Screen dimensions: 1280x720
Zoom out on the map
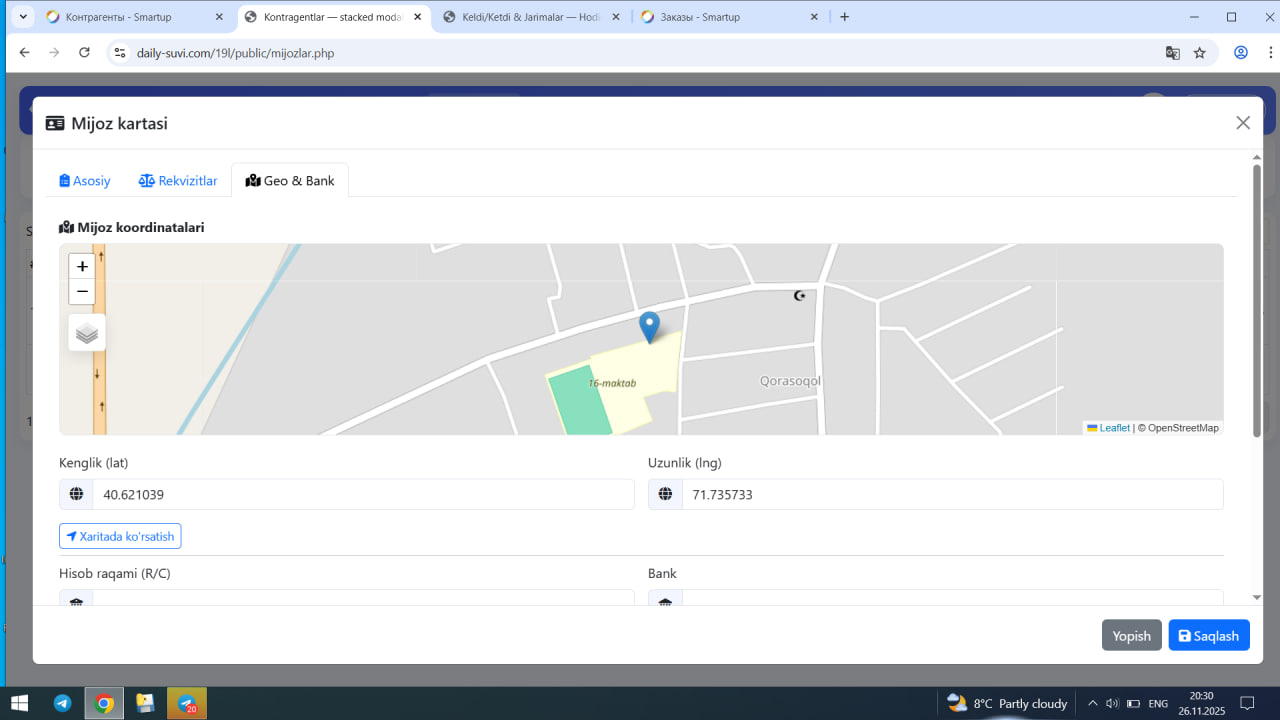(x=82, y=292)
